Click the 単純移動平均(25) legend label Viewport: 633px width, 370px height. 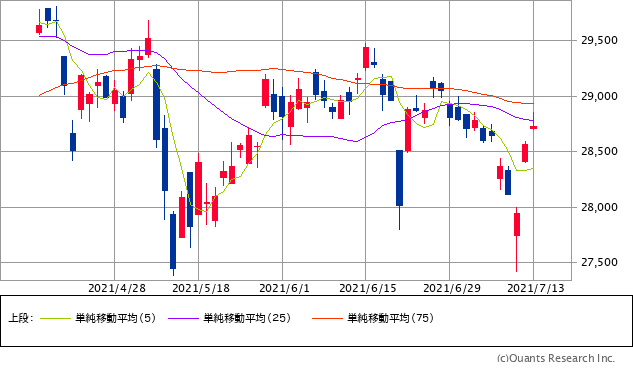click(x=247, y=318)
